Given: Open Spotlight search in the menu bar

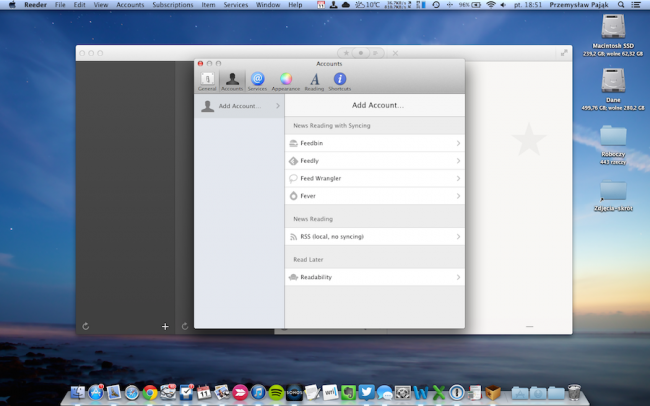Looking at the screenshot, I should coord(621,5).
